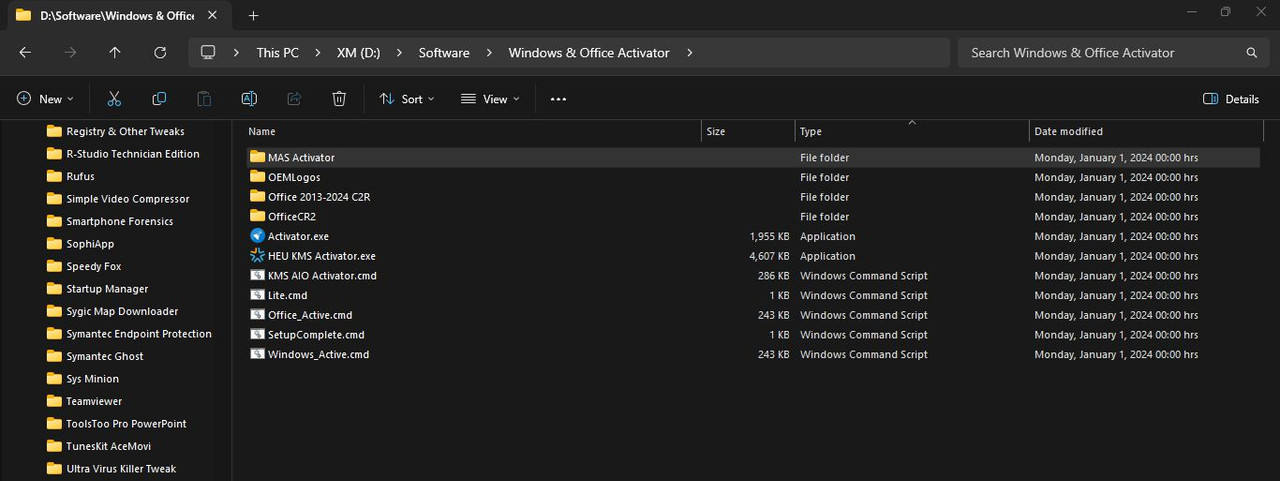Go back with the left arrow
The image size is (1280, 481).
tap(25, 53)
